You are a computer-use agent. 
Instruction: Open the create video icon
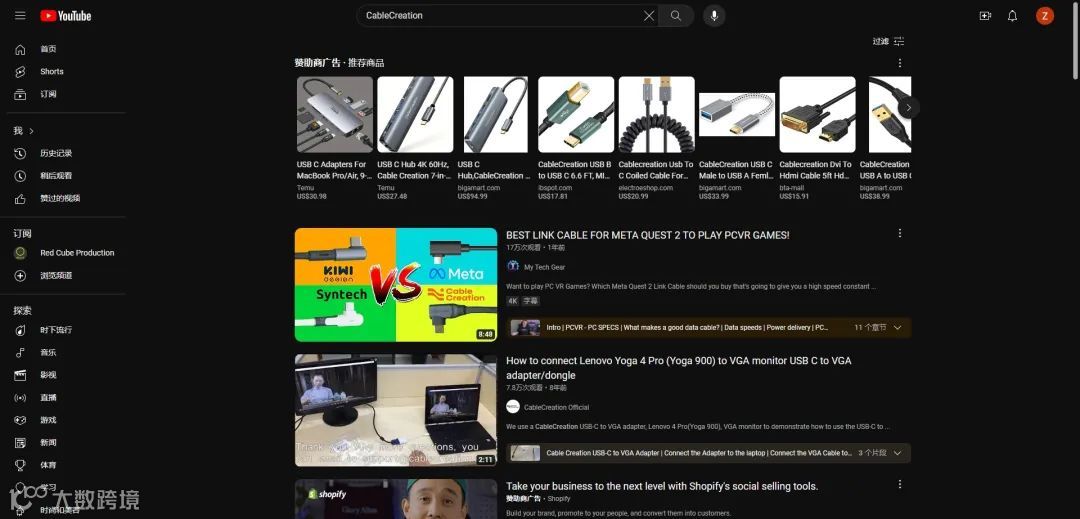point(985,16)
